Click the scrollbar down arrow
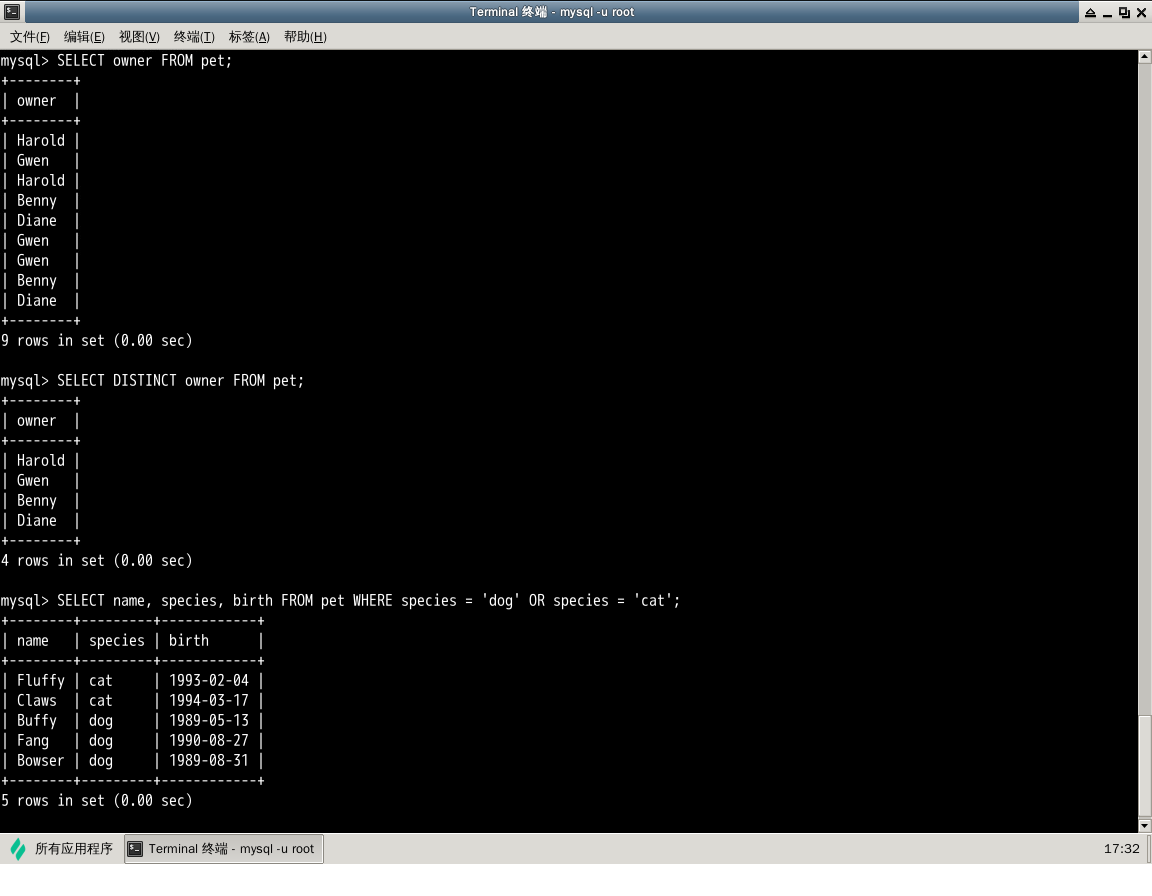The image size is (1152, 896). 1145,826
